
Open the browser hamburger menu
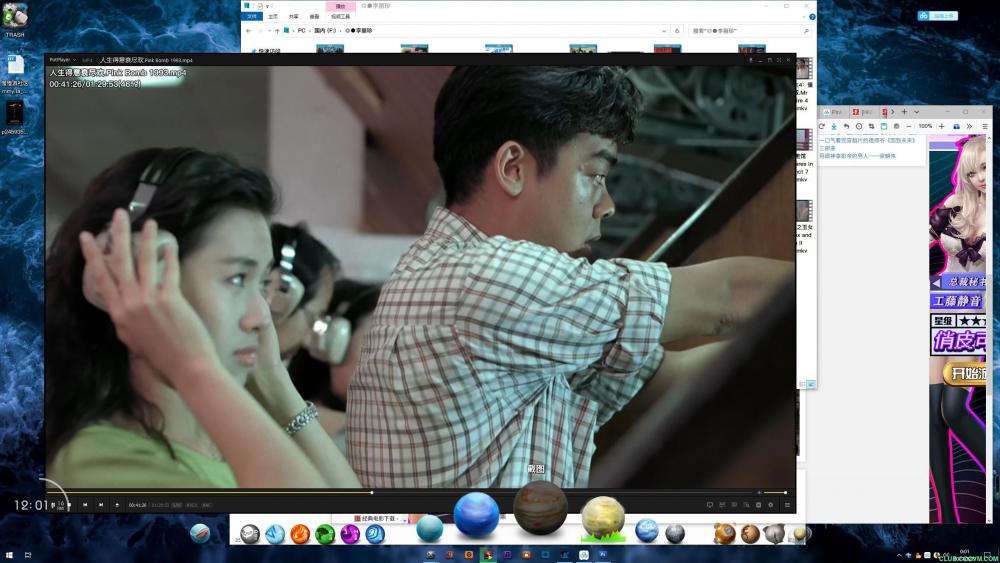click(x=985, y=126)
